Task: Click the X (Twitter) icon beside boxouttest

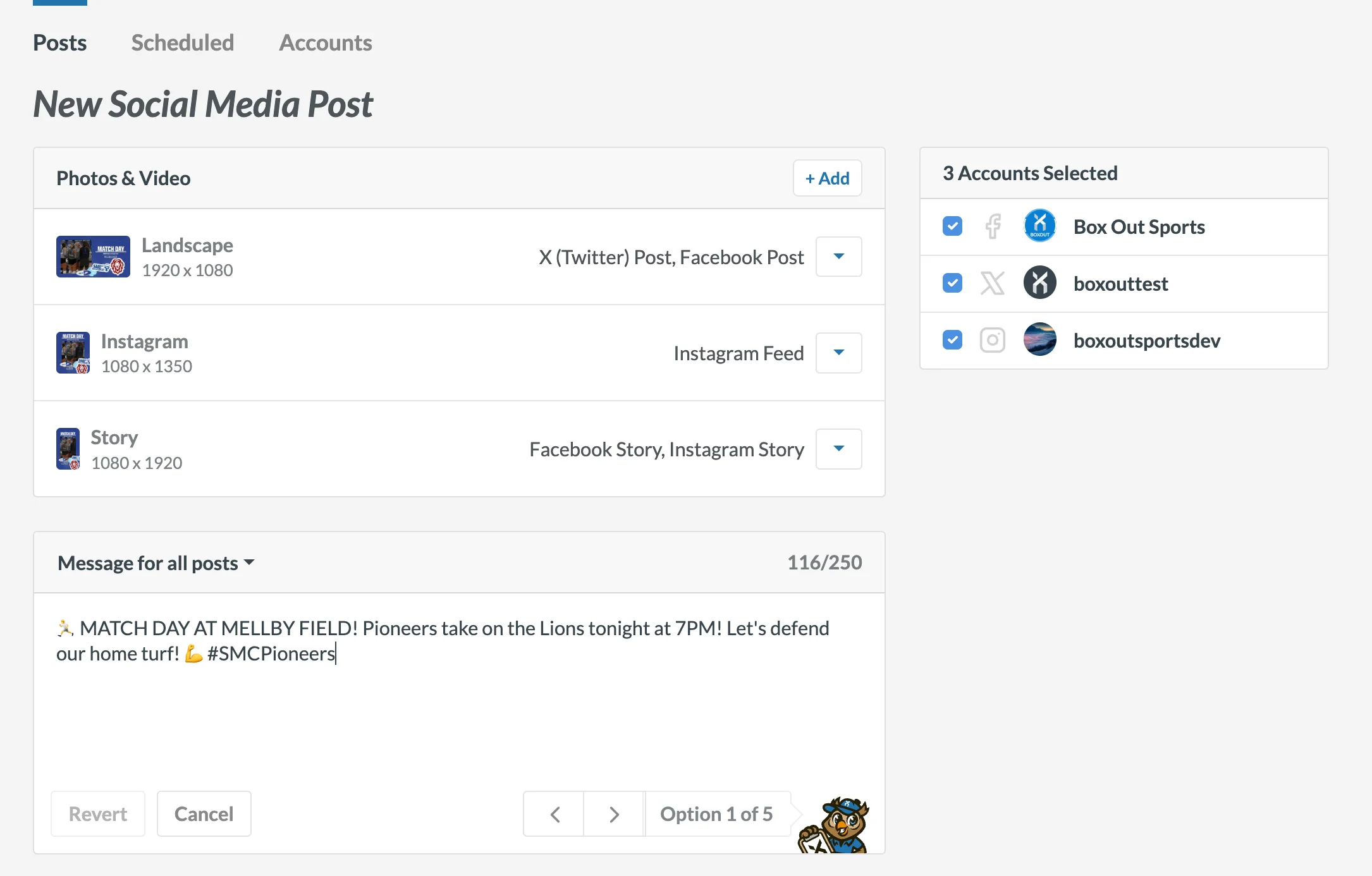Action: click(x=993, y=283)
